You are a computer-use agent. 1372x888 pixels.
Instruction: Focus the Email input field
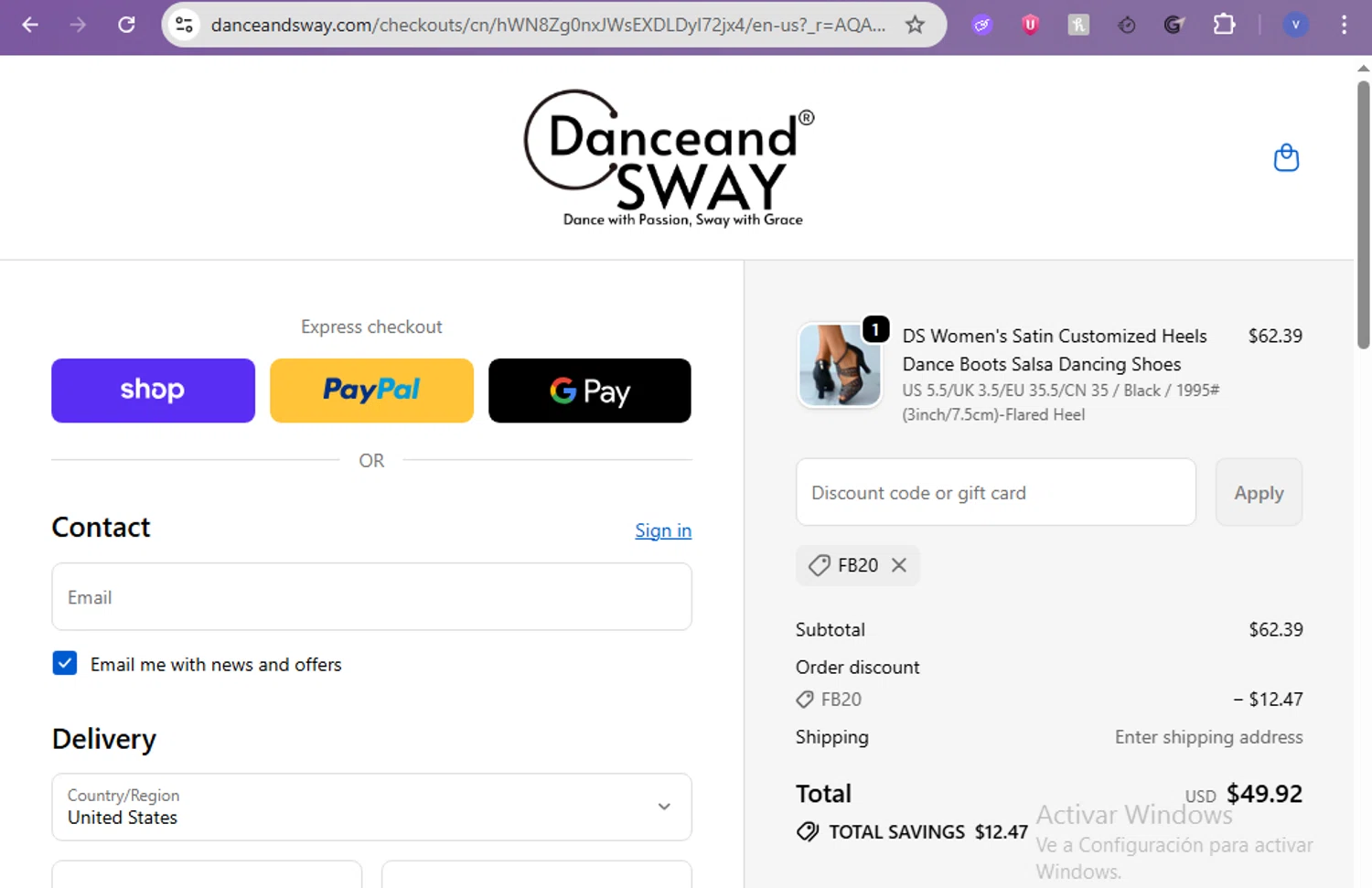[371, 596]
